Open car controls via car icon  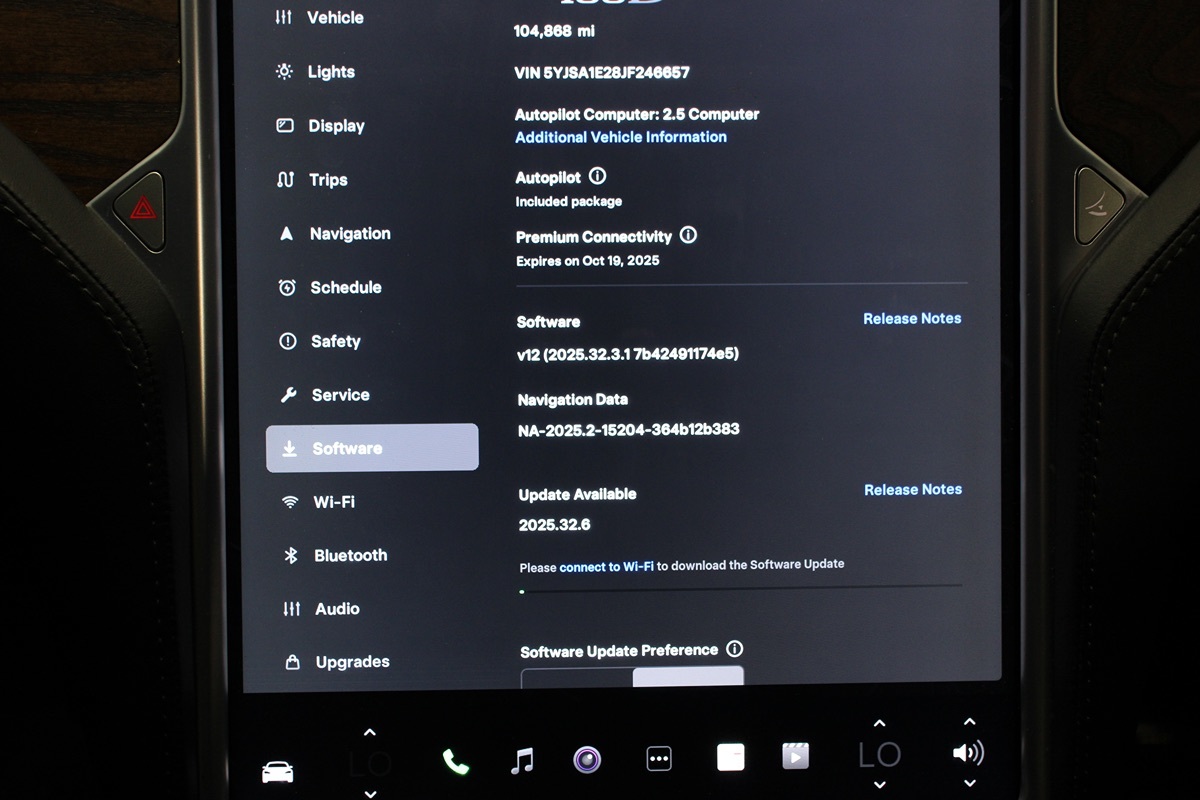[277, 771]
